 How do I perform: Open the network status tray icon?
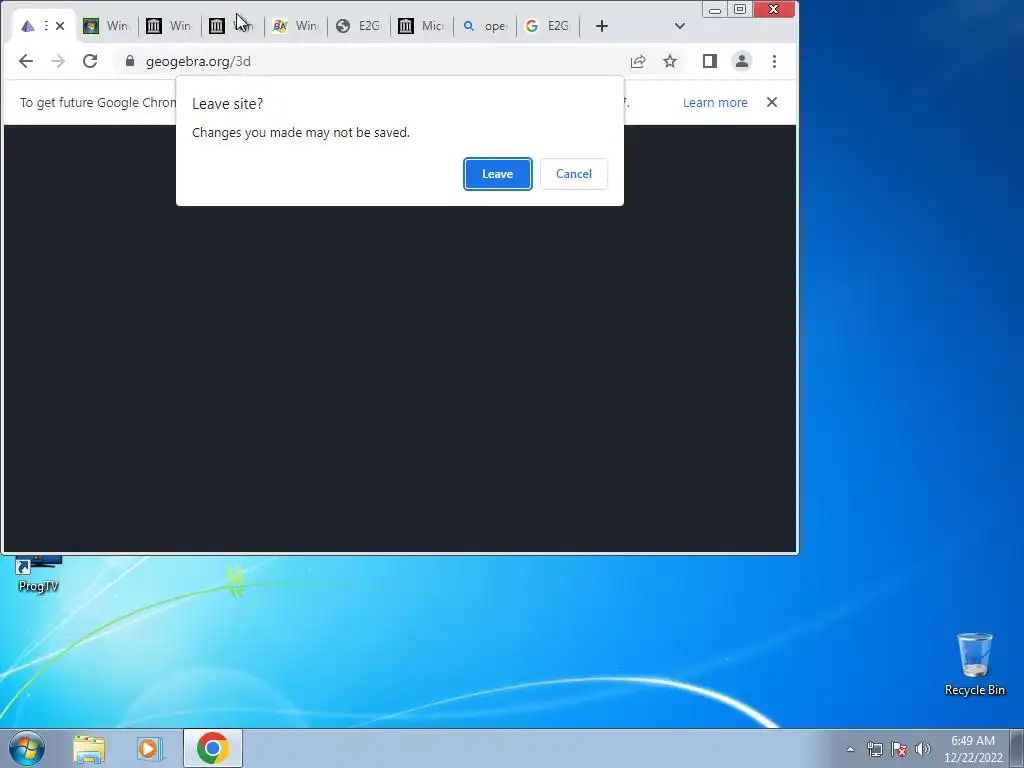(875, 749)
